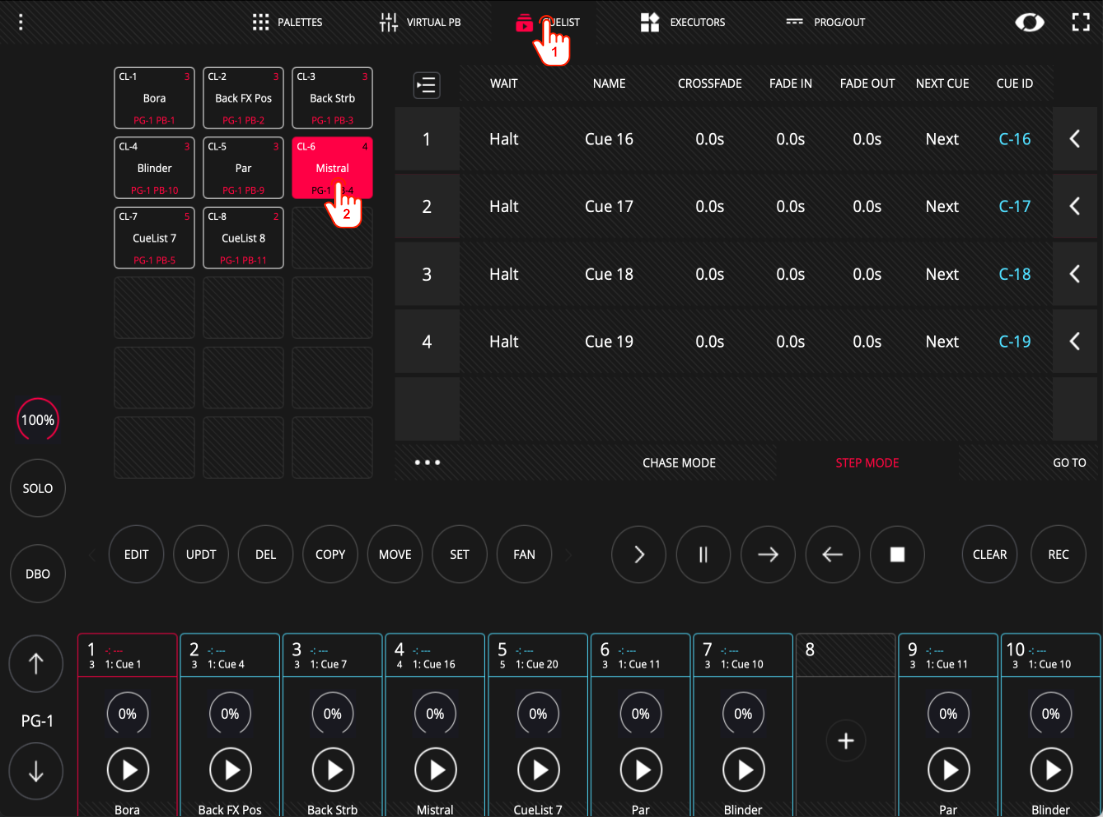Screen dimensions: 1103x817
Task: Toggle SOLO mode
Action: 37,488
